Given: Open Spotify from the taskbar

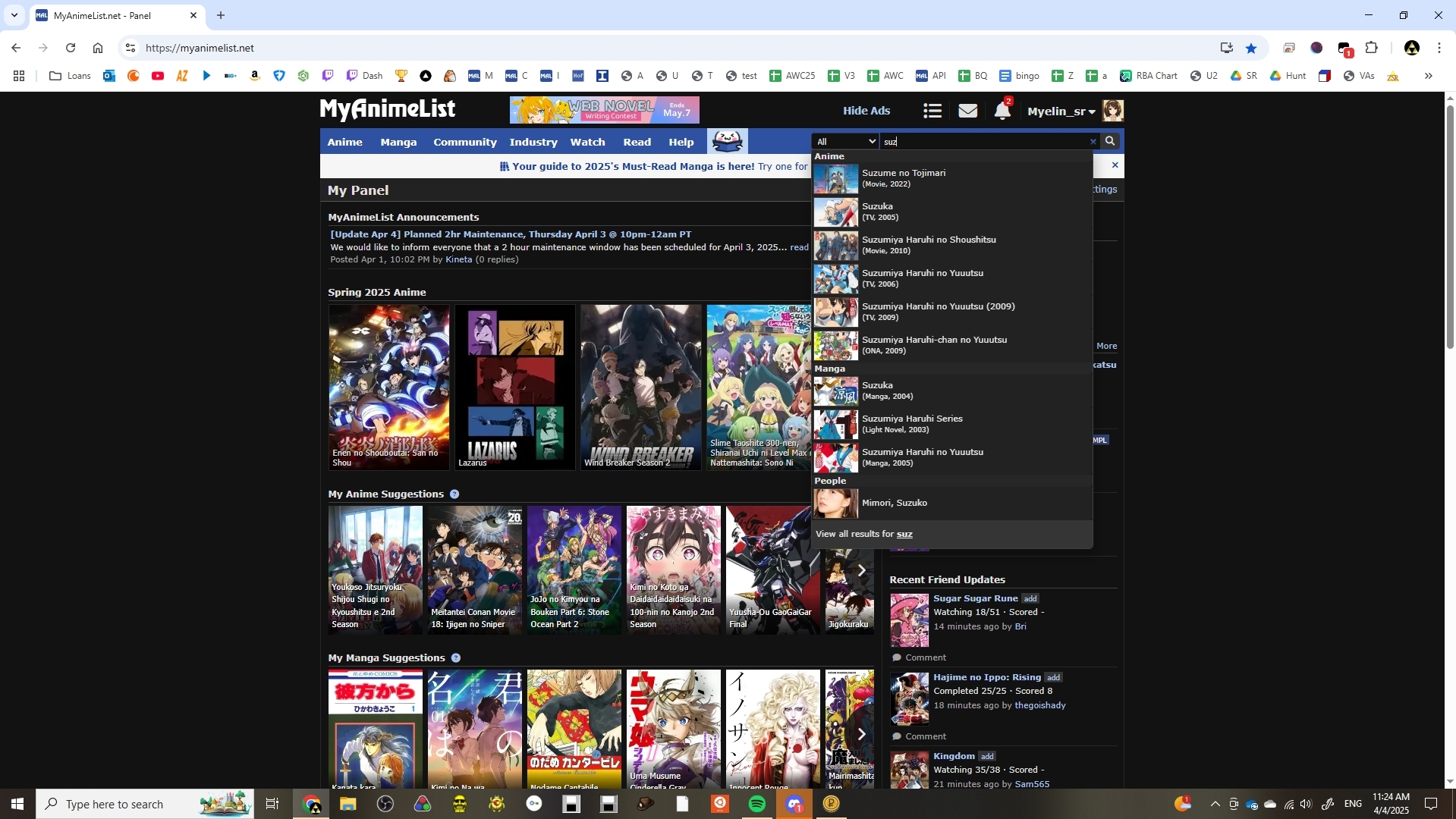Looking at the screenshot, I should 757,804.
